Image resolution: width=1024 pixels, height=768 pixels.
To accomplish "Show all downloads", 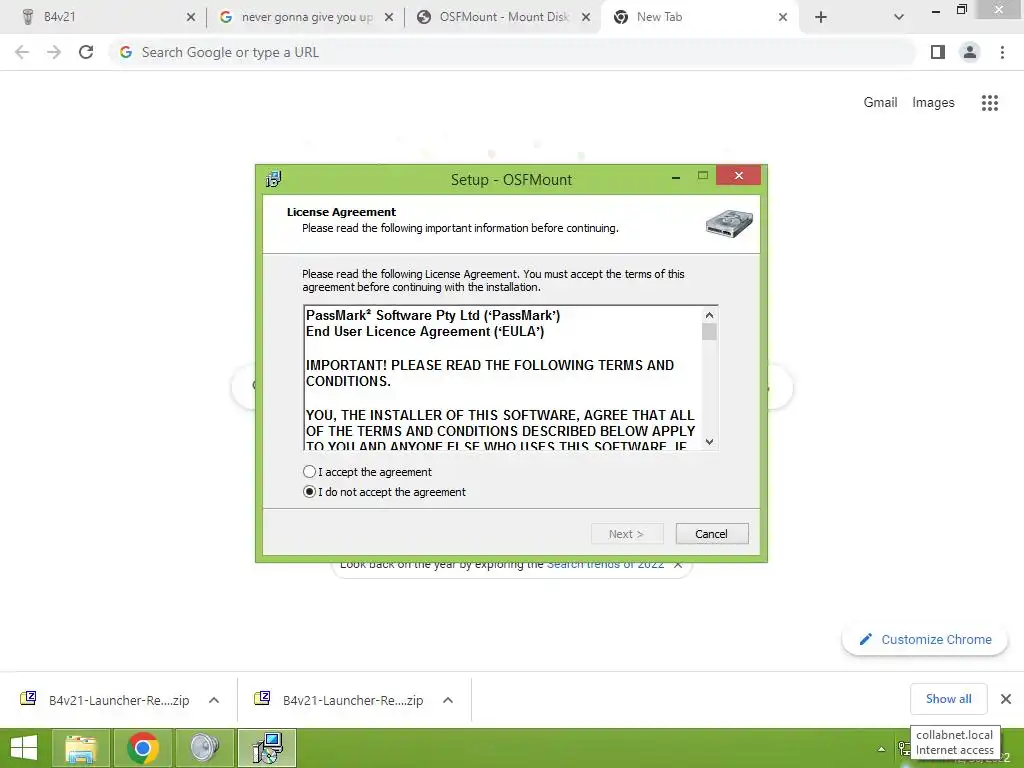I will click(x=948, y=699).
